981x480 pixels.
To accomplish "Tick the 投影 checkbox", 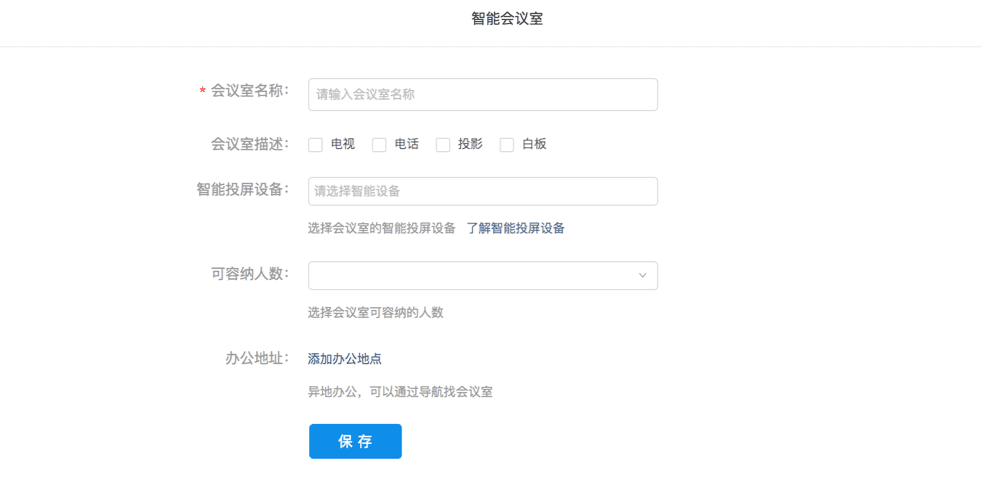I will click(x=443, y=145).
